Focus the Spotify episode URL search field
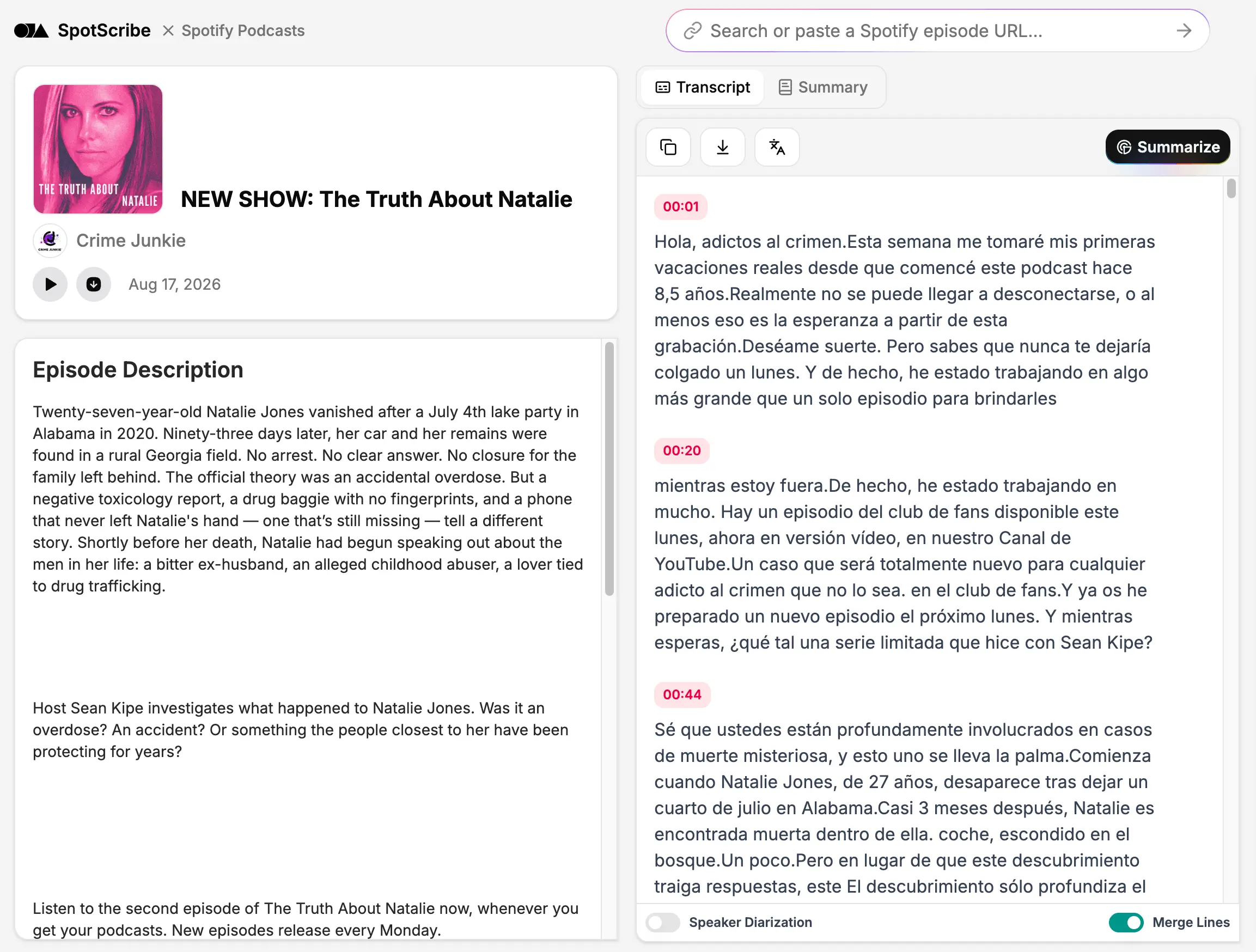 (x=937, y=30)
